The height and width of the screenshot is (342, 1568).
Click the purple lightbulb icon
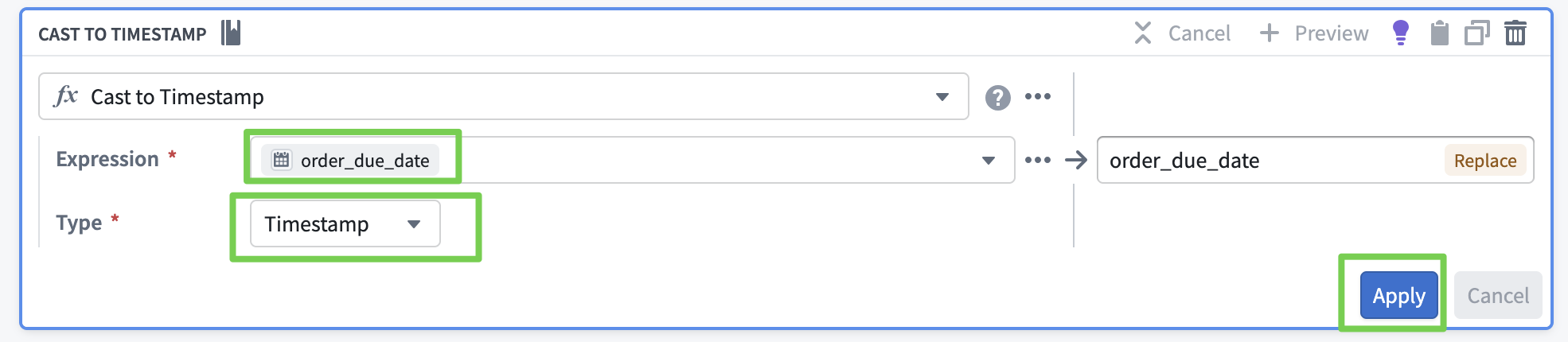pos(1400,33)
